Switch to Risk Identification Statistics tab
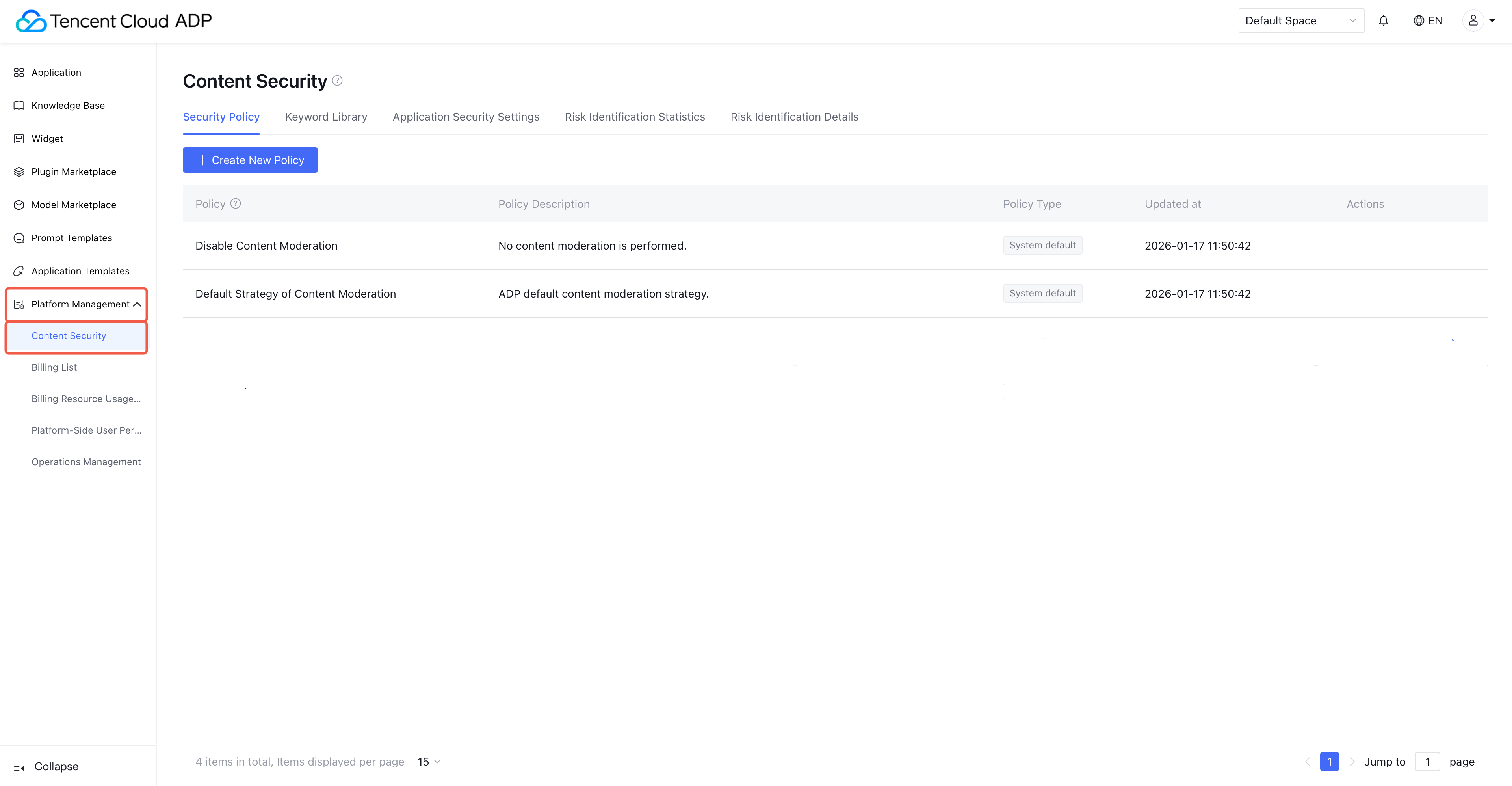The image size is (1512, 786). coord(635,117)
